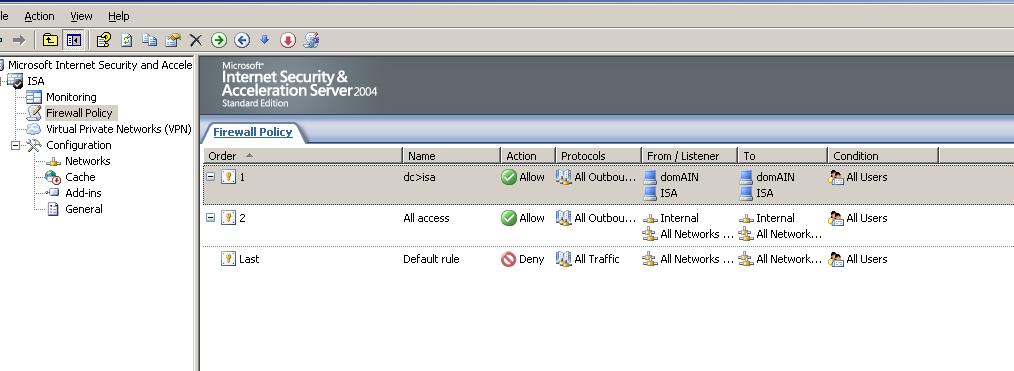The height and width of the screenshot is (371, 1014).
Task: Collapse rule 2 with the minus box
Action: point(210,218)
